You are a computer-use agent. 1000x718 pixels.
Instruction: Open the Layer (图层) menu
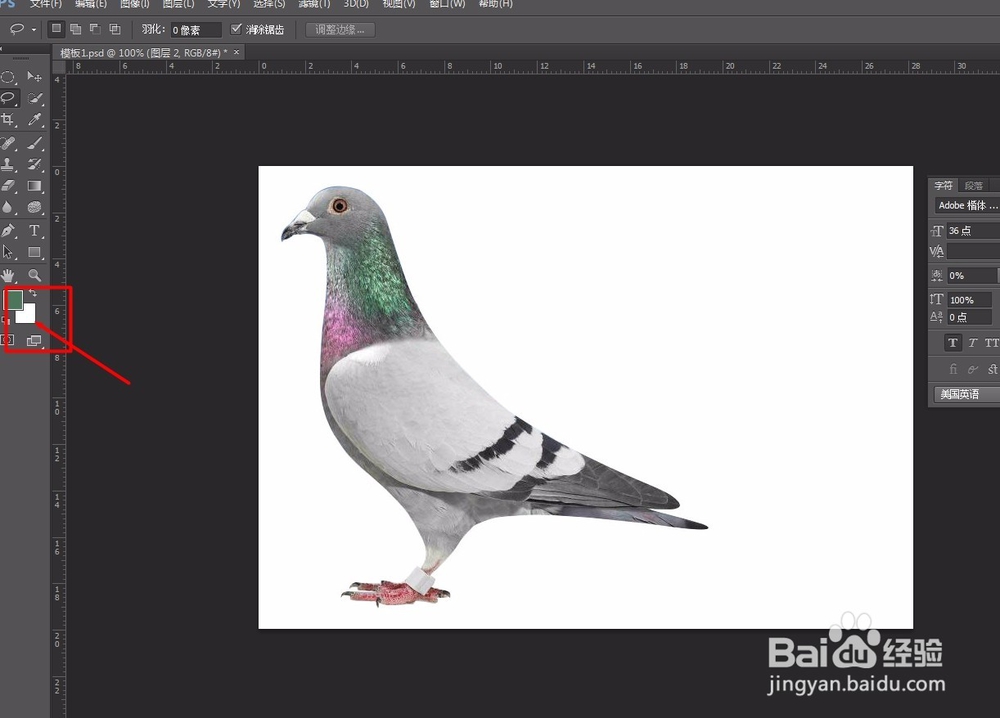(179, 4)
